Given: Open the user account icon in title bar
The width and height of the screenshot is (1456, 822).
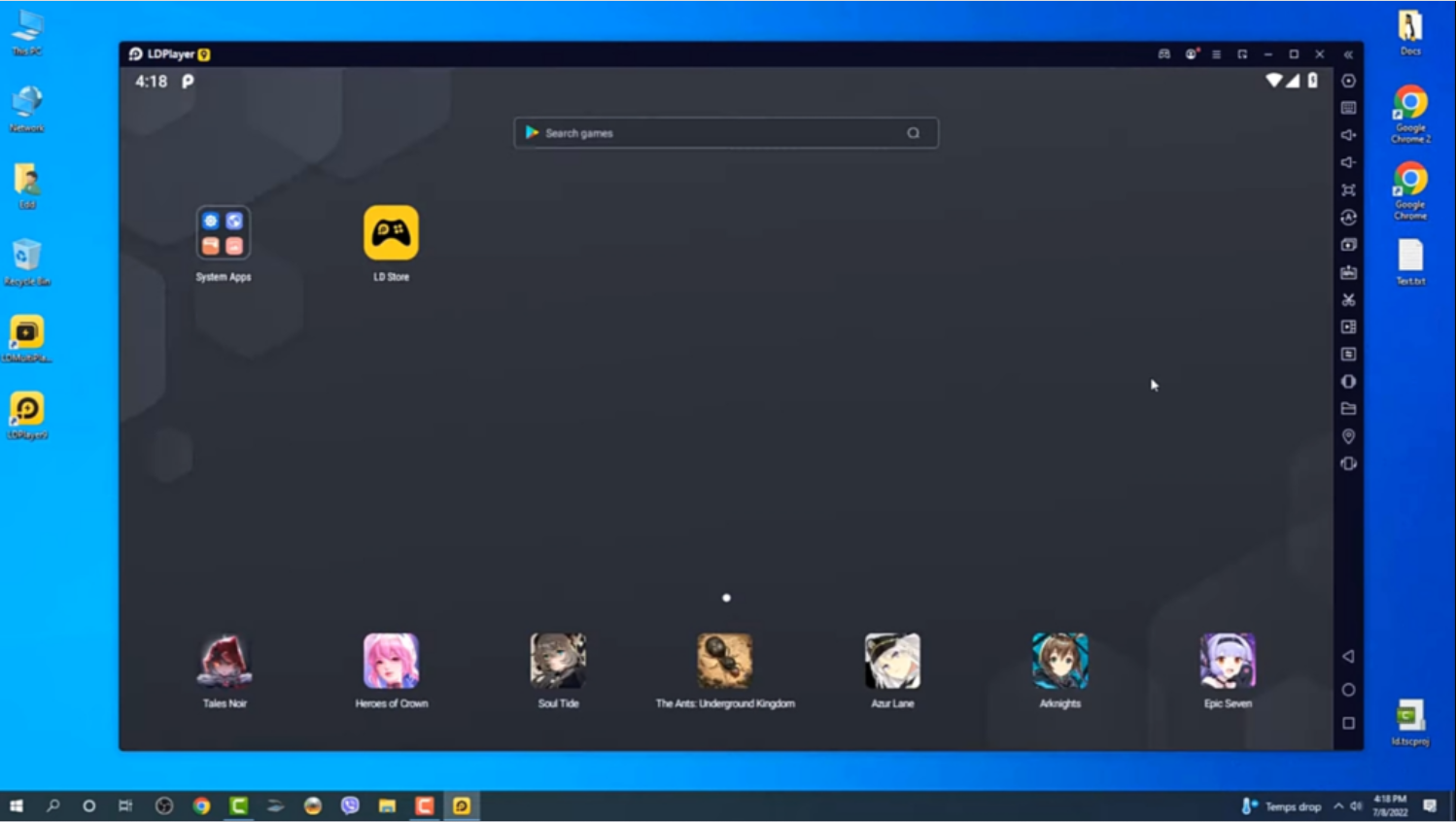Looking at the screenshot, I should [x=1192, y=54].
